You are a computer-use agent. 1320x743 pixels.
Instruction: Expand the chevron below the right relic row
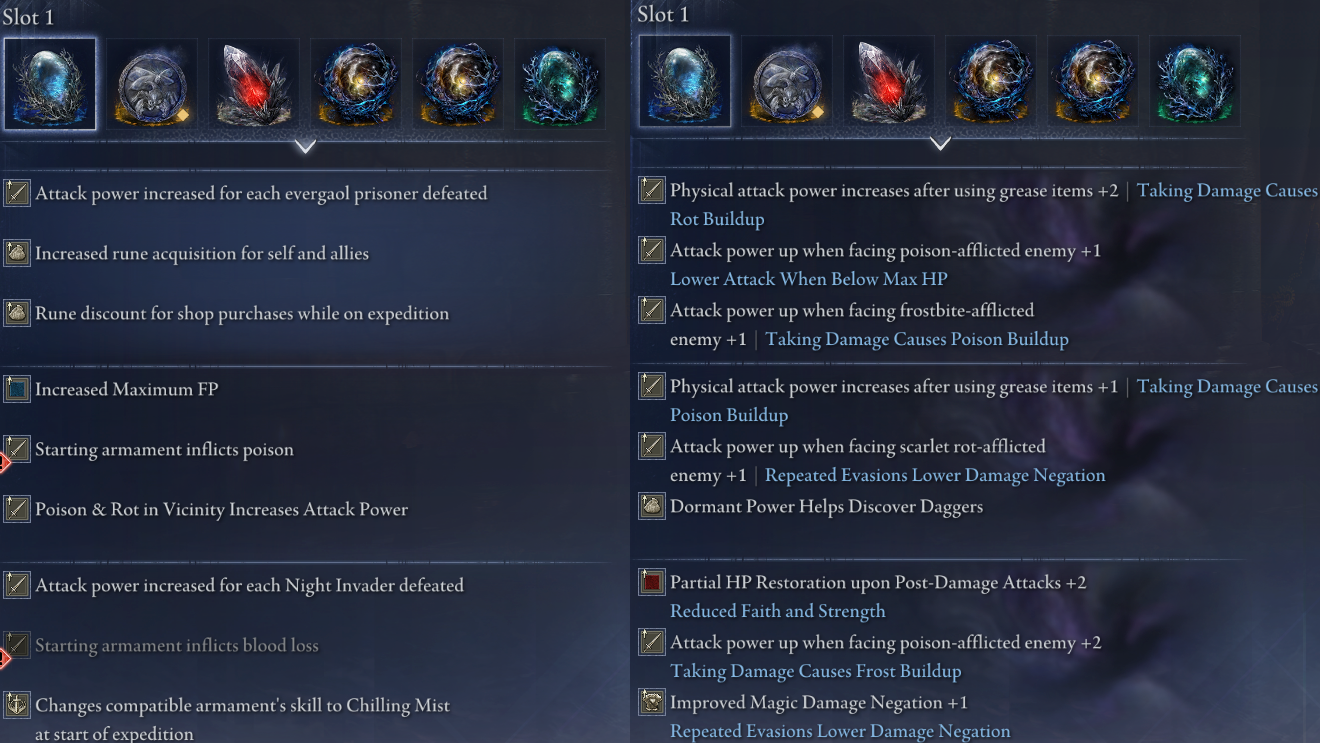pyautogui.click(x=940, y=143)
